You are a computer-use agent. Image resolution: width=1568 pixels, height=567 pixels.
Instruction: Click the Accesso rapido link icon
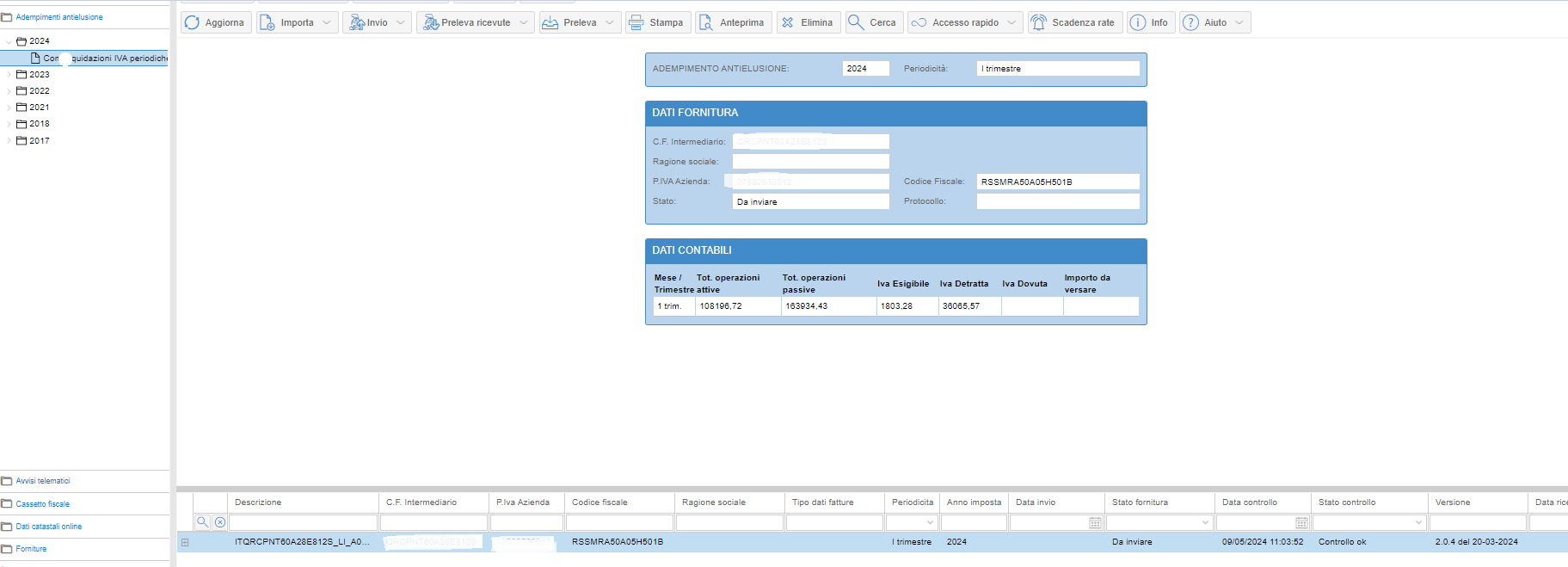(919, 22)
